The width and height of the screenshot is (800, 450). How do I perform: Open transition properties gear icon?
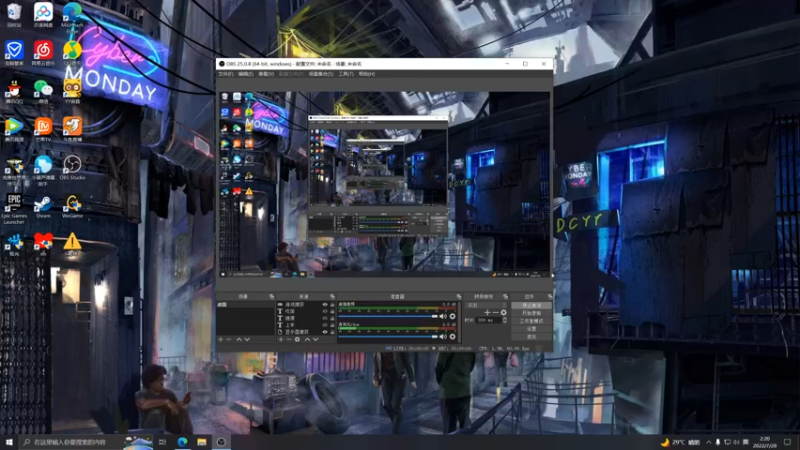[504, 312]
